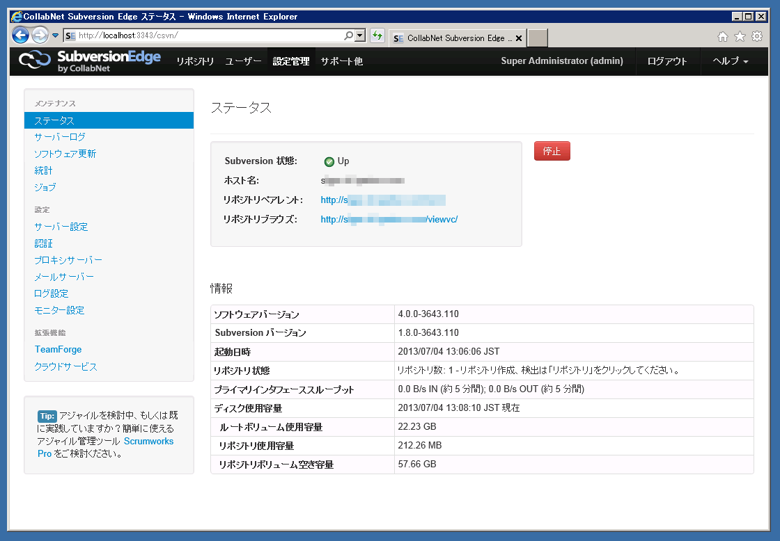Click the root volume value 22.23 GB
Image resolution: width=780 pixels, height=541 pixels.
click(x=417, y=427)
